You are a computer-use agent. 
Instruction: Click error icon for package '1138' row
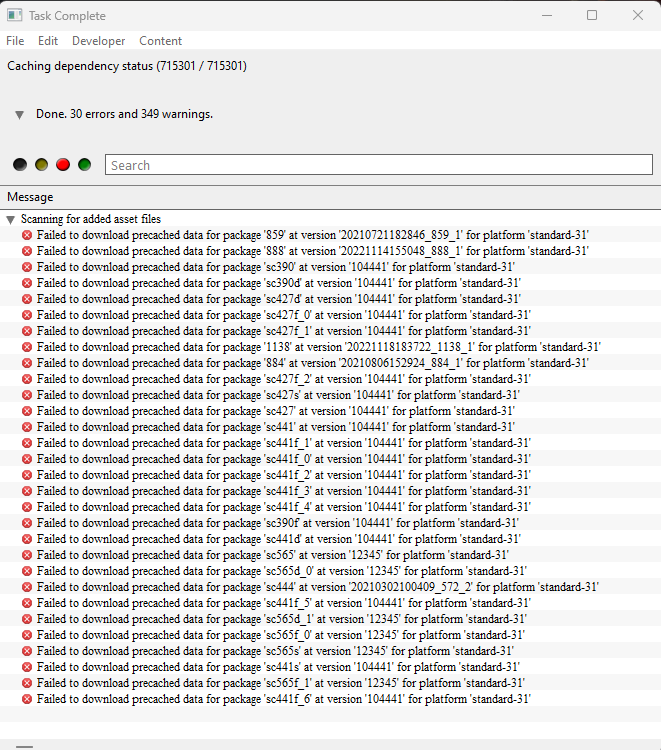[27, 347]
